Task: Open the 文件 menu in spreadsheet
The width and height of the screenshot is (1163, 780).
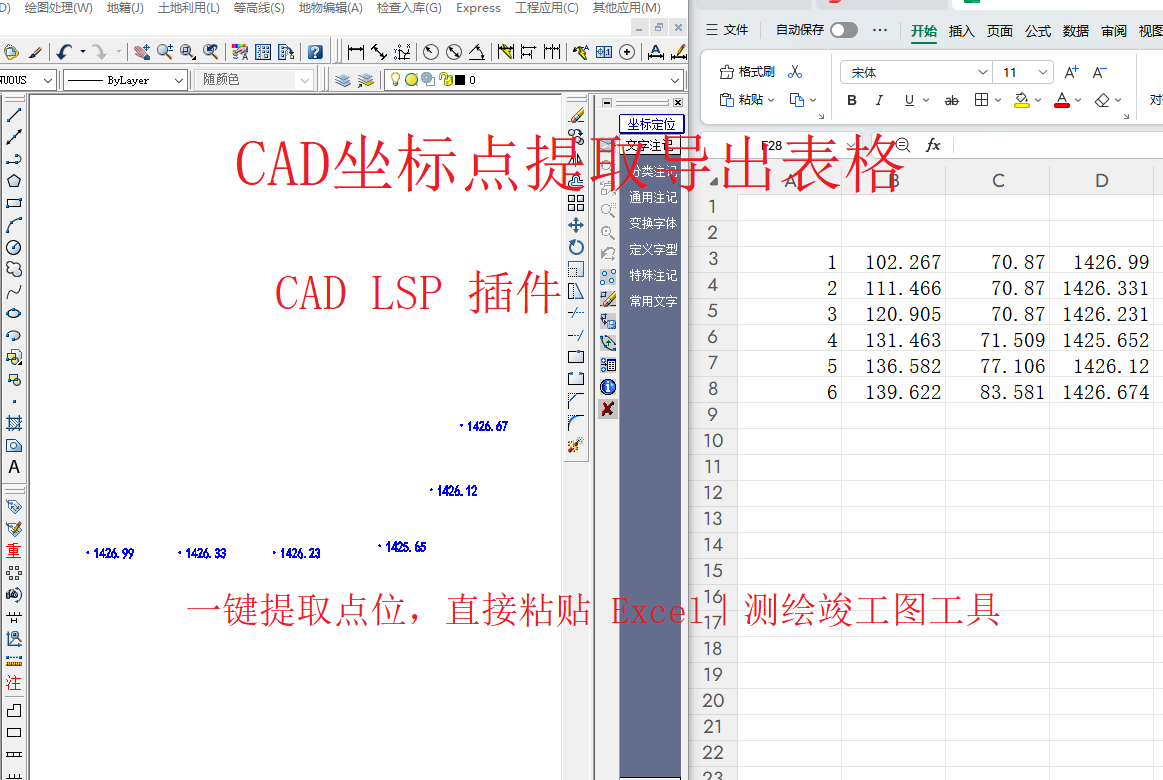Action: tap(727, 30)
